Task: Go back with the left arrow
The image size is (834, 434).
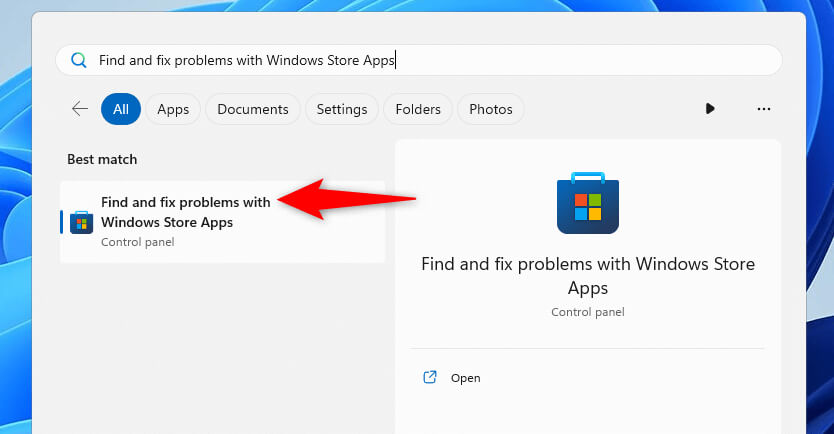Action: point(80,109)
